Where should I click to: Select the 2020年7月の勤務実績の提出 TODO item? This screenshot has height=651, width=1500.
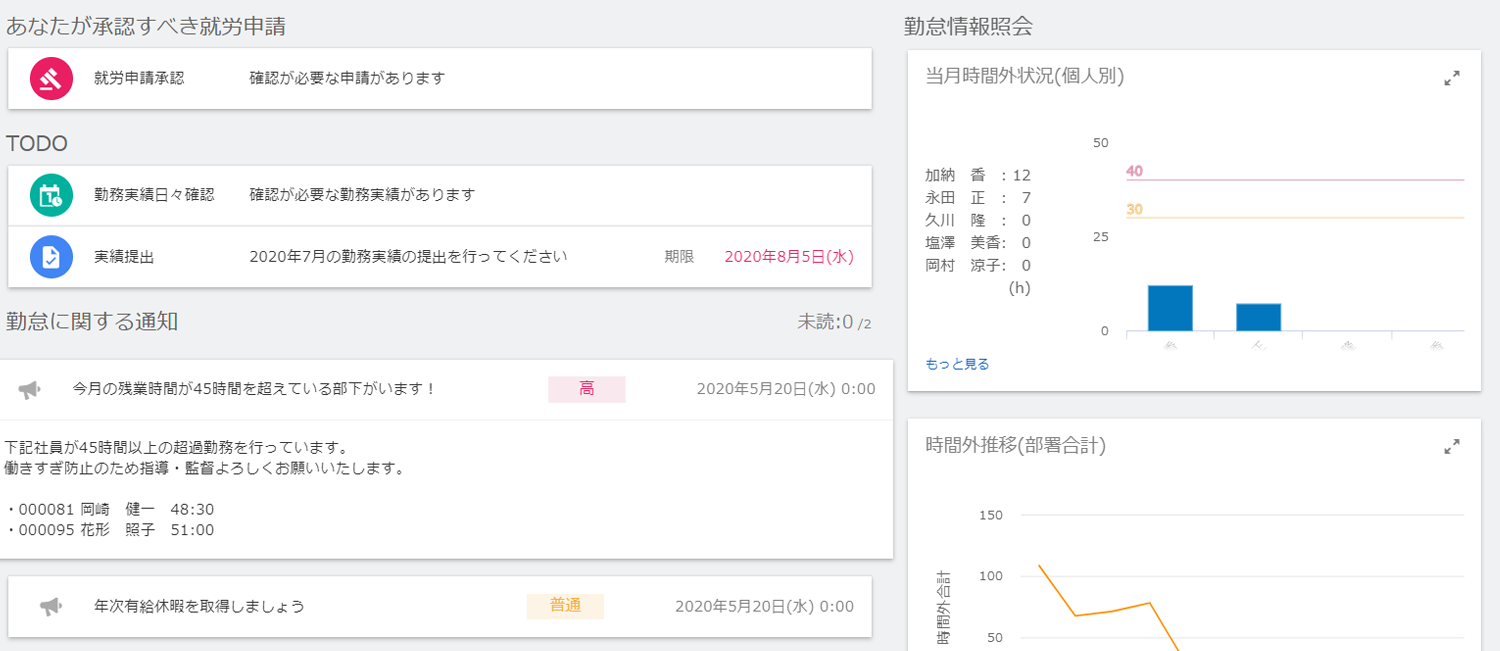(x=408, y=257)
